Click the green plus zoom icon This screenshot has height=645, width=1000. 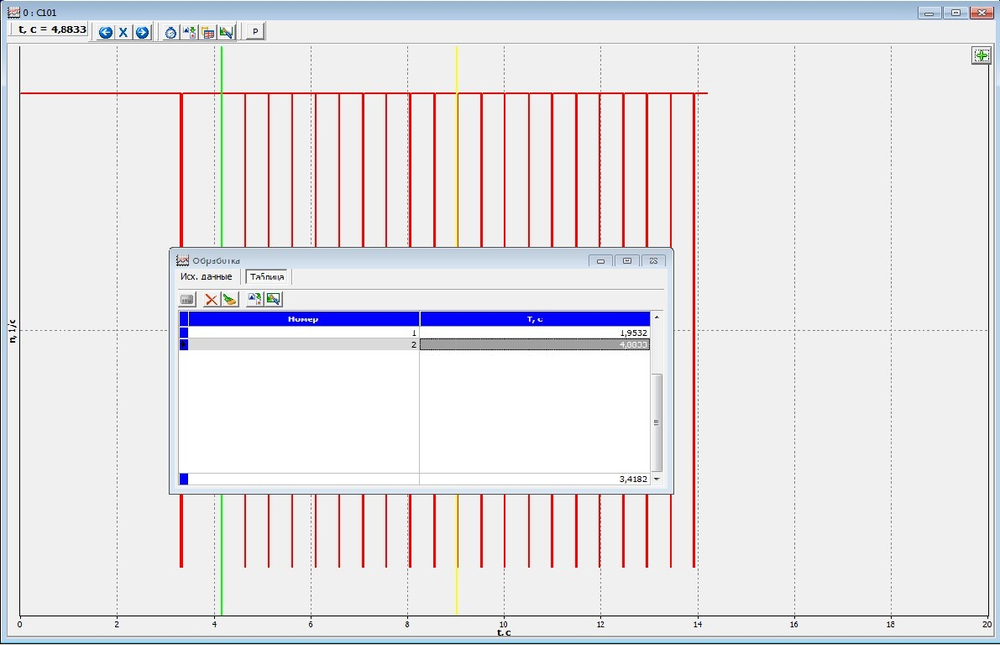(x=981, y=56)
